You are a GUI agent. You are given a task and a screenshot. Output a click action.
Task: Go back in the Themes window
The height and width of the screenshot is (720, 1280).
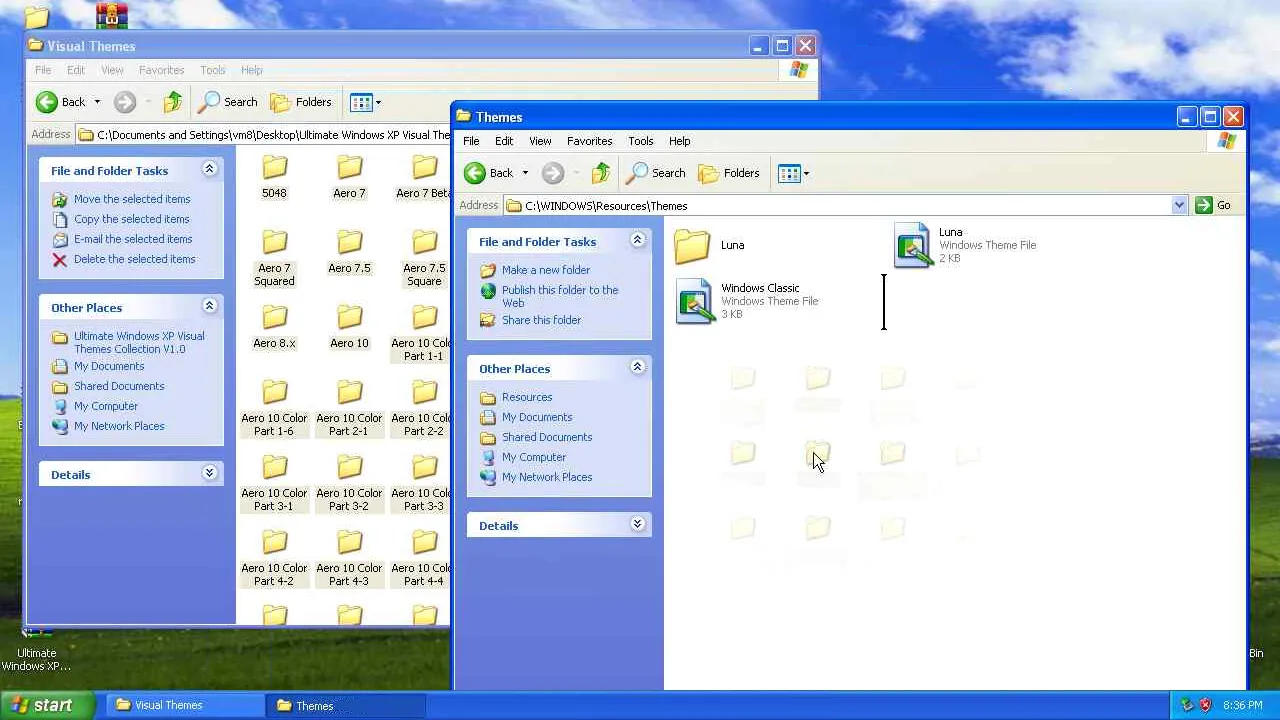tap(488, 173)
